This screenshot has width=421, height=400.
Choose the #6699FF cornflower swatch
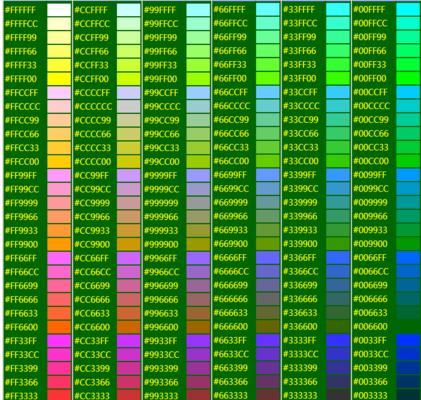(268, 175)
